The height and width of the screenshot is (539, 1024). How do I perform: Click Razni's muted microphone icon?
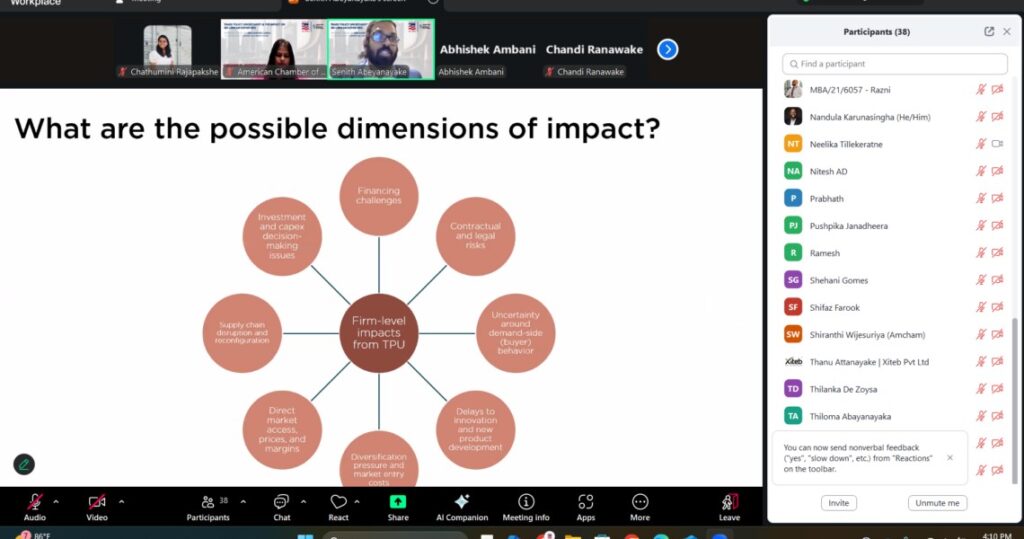pyautogui.click(x=981, y=90)
